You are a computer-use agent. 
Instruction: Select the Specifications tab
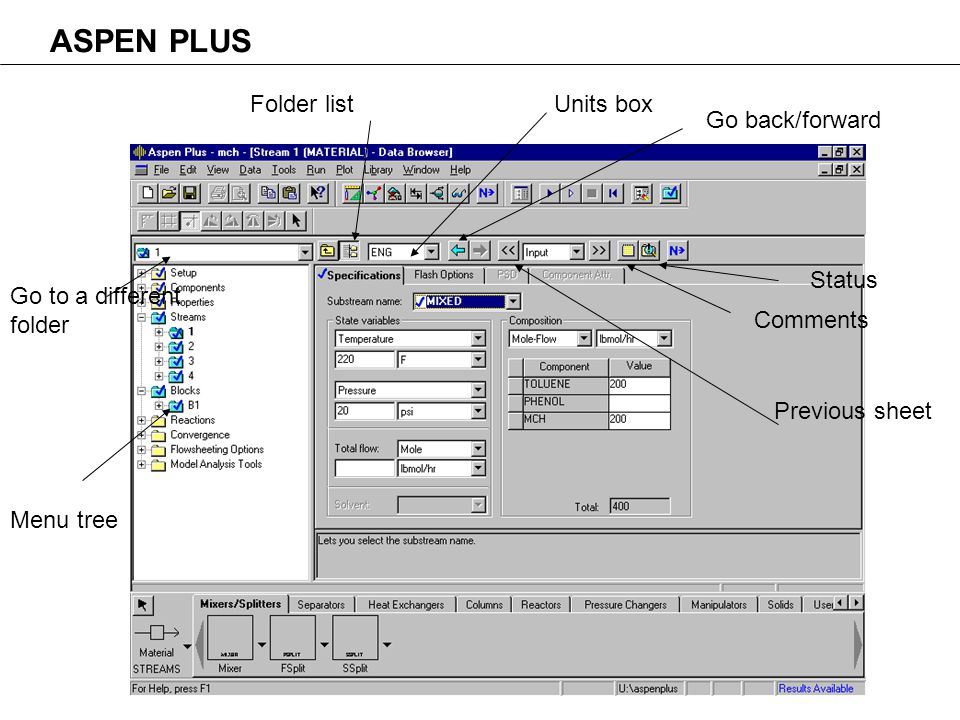pos(359,275)
